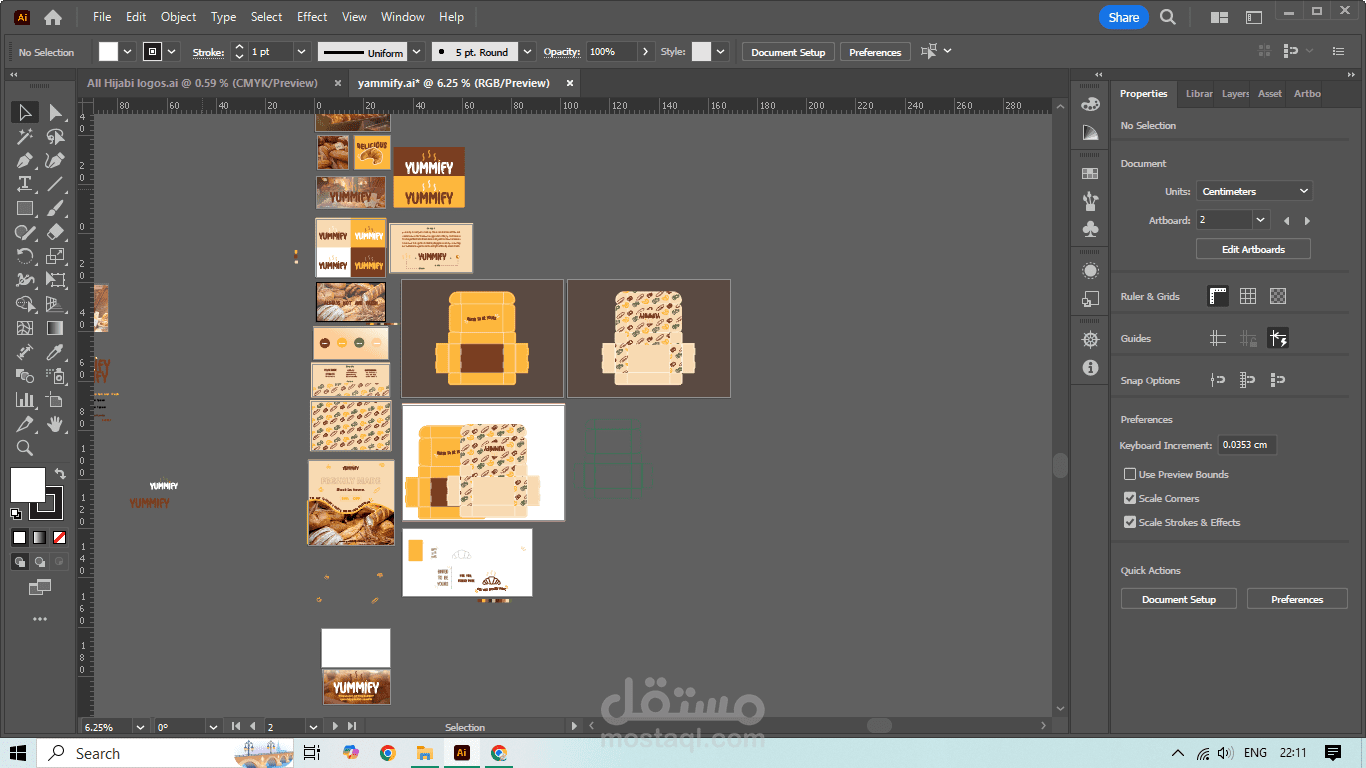Screen dimensions: 1366x768
Task: Open the 5 pt. Round brush dropdown
Action: point(529,52)
